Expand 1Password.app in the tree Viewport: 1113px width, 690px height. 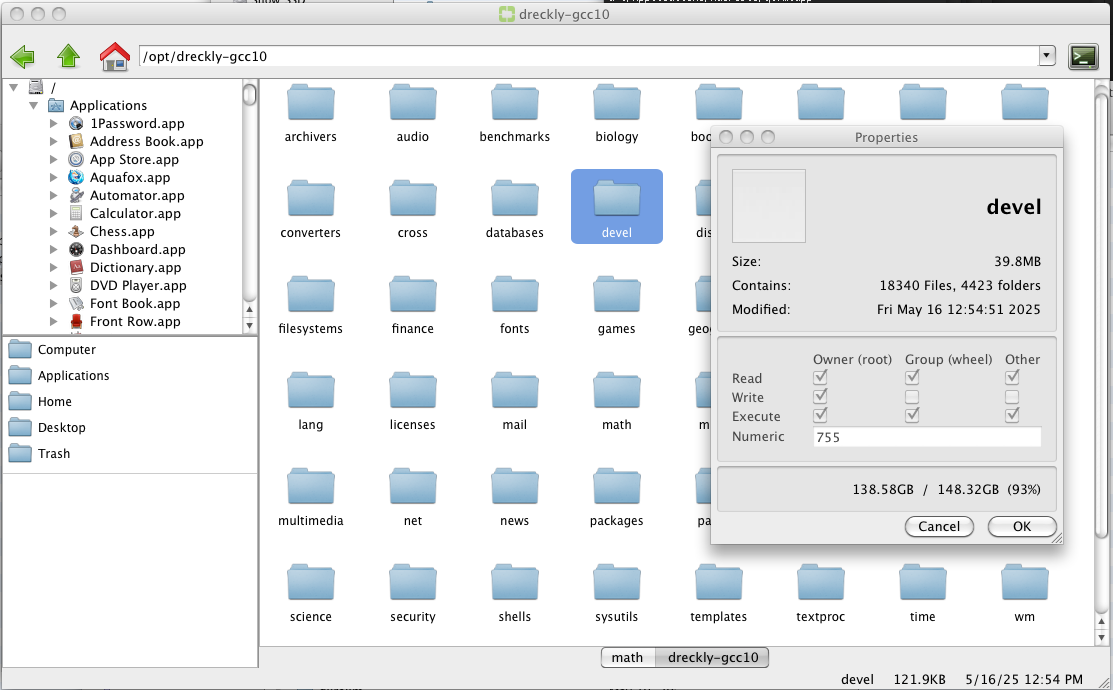click(x=53, y=123)
